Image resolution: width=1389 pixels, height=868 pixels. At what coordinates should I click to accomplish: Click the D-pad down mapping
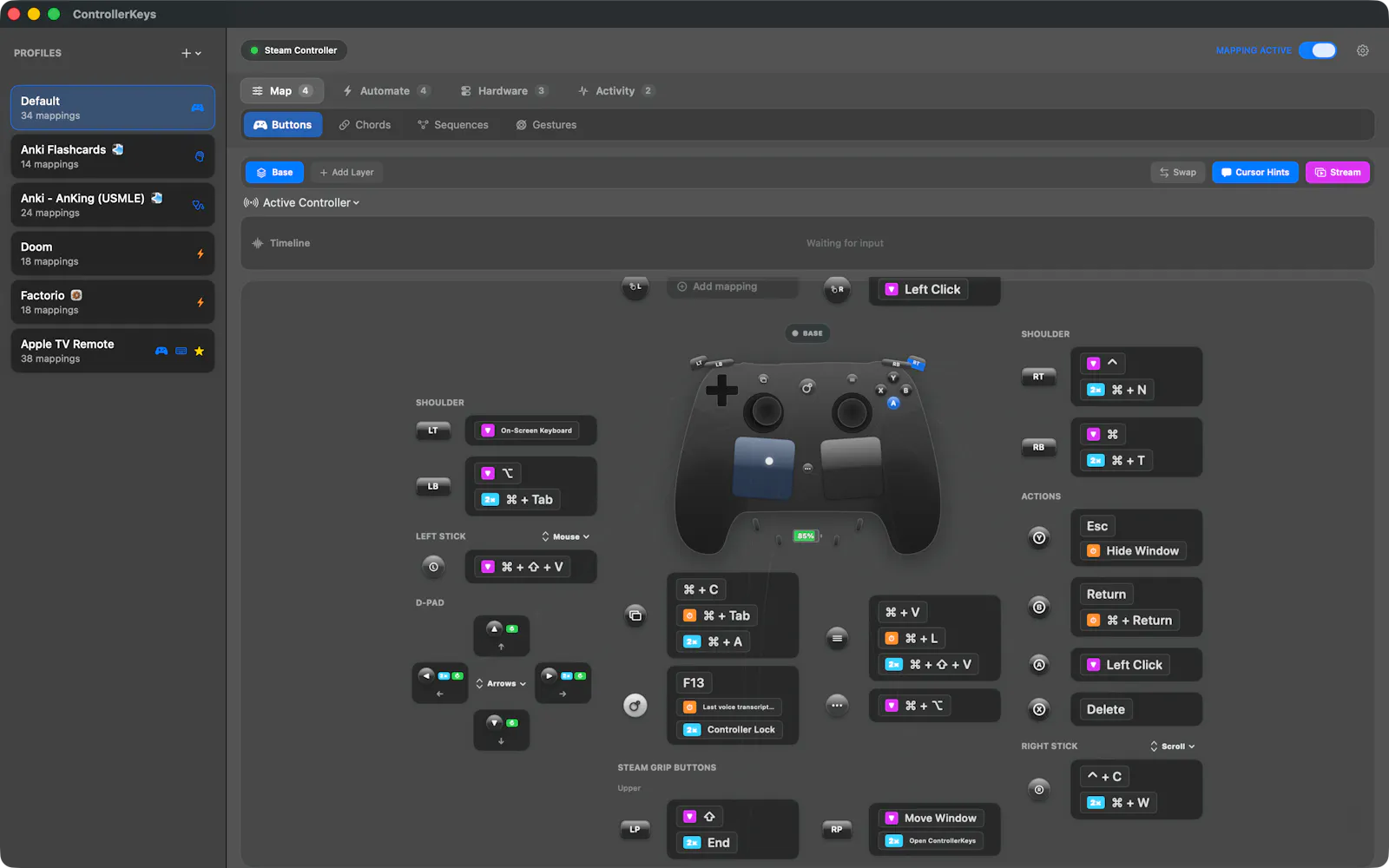(502, 730)
